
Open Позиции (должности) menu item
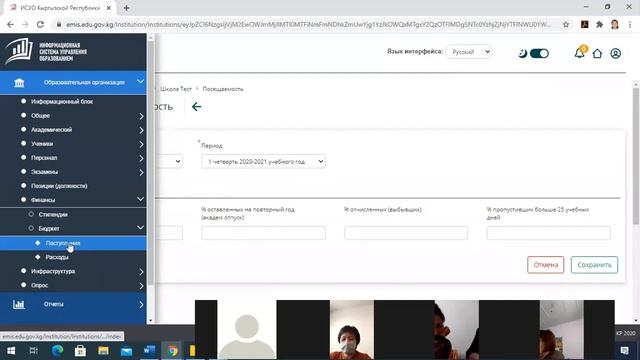(x=59, y=186)
